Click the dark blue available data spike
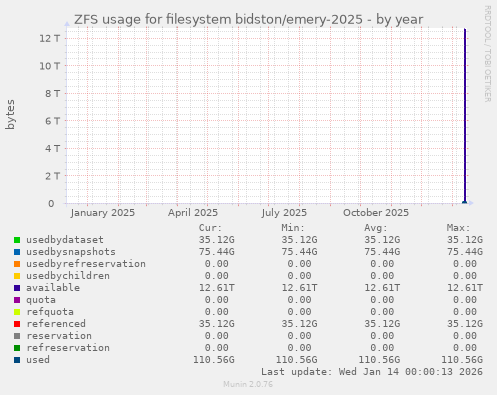Image resolution: width=497 pixels, height=395 pixels. (x=465, y=116)
